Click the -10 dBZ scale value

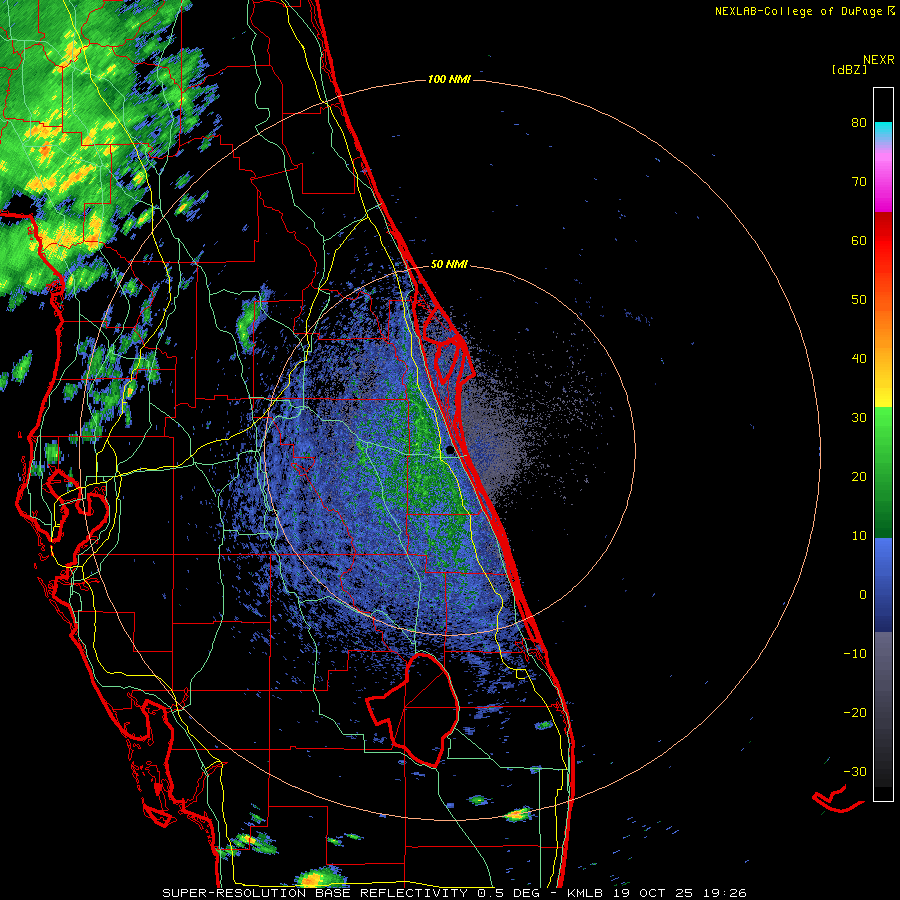tap(855, 654)
